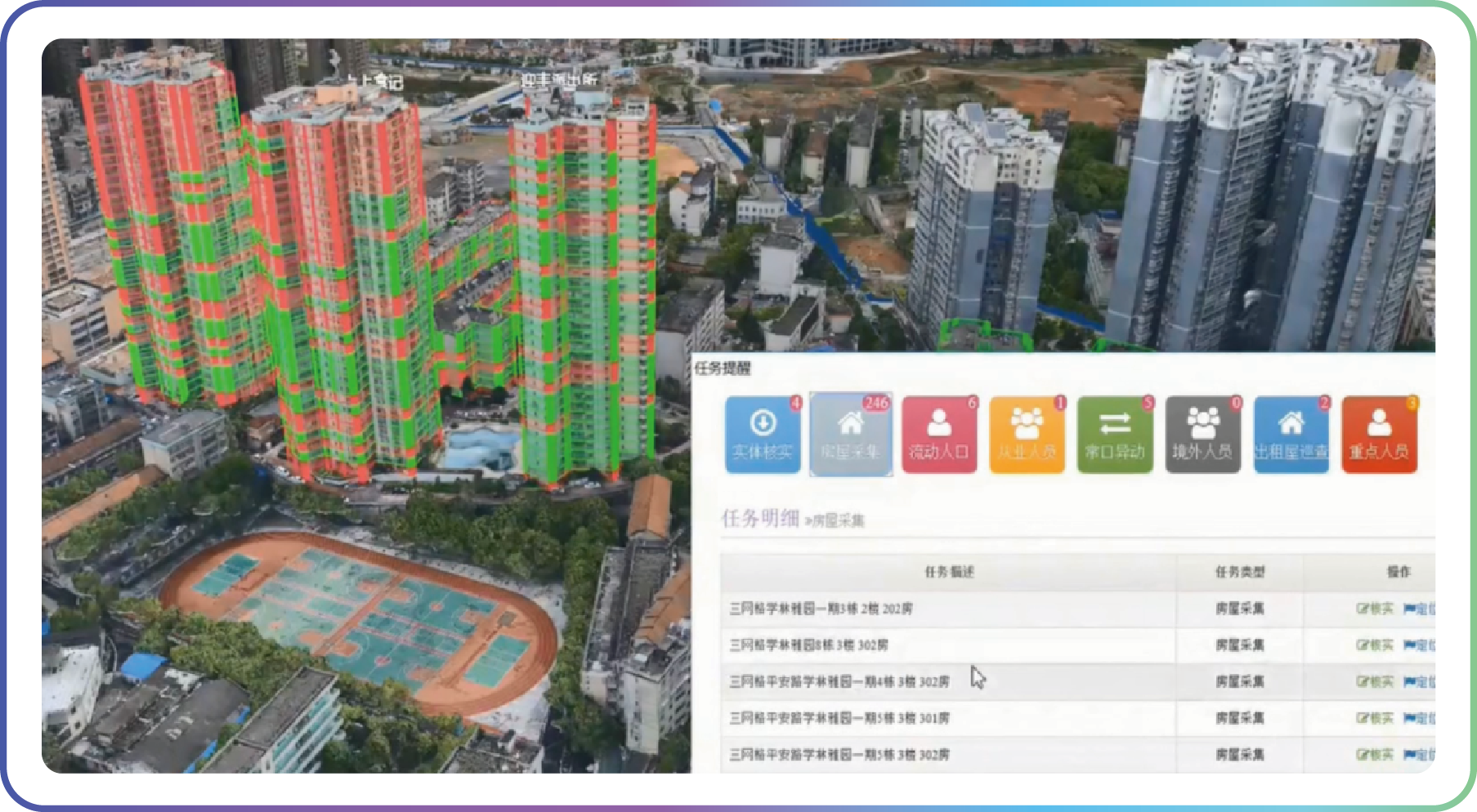1477x812 pixels.
Task: Click the orange 从业人员 tile
Action: coord(1027,435)
